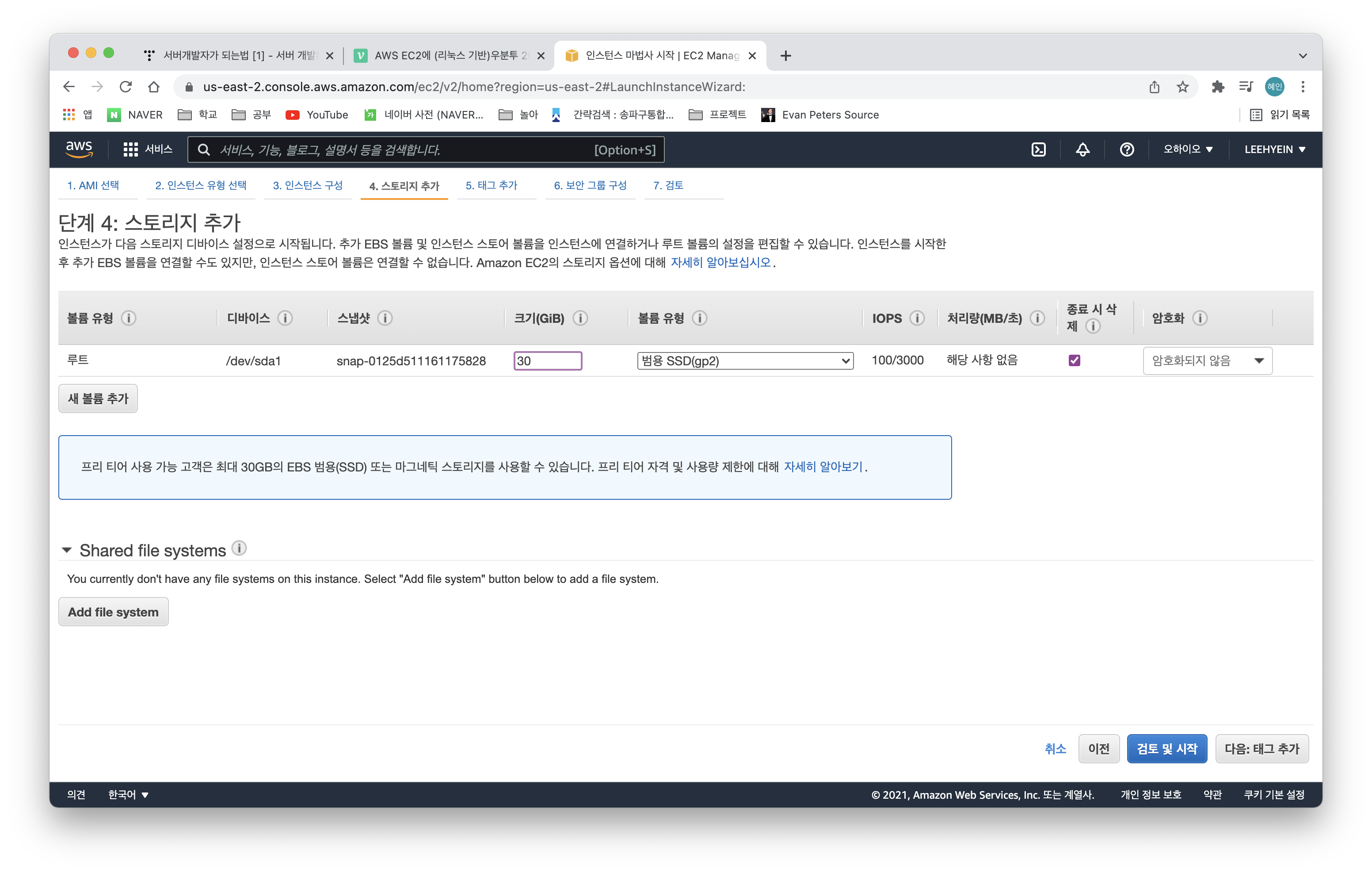This screenshot has height=873, width=1372.
Task: Collapse the Shared file systems section
Action: pyautogui.click(x=67, y=550)
